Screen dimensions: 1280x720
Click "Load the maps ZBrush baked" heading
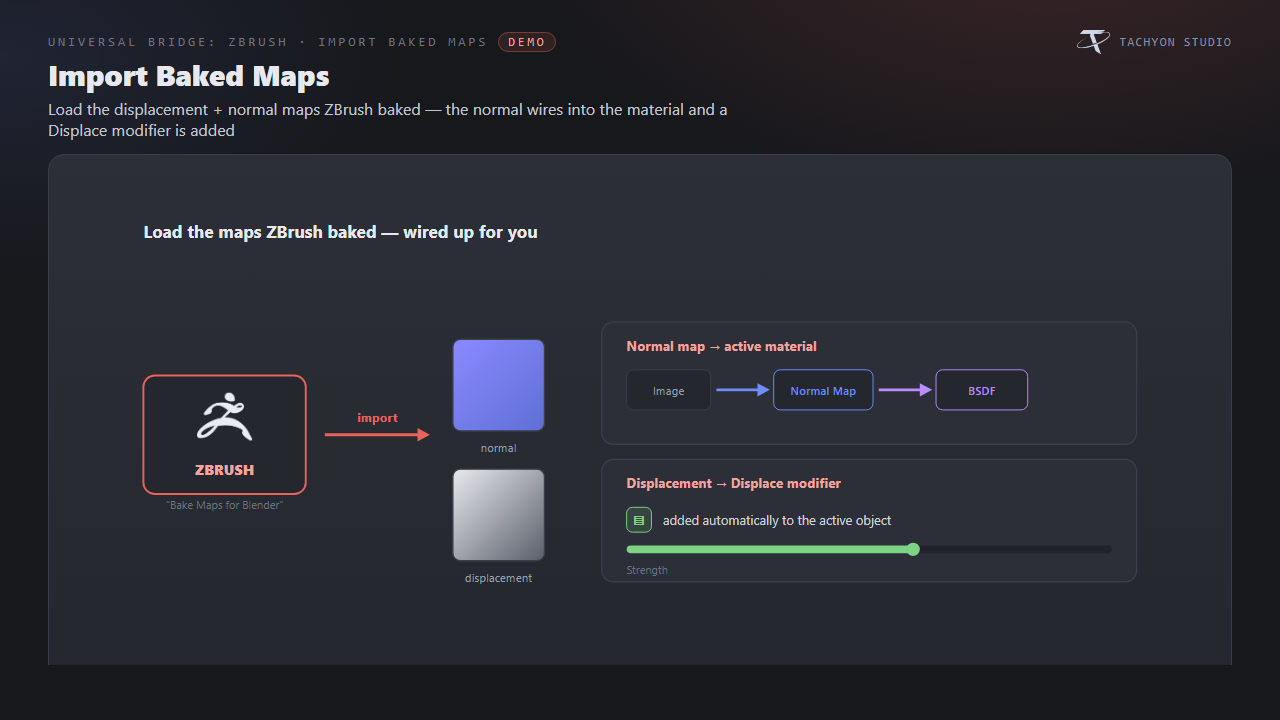pyautogui.click(x=341, y=232)
